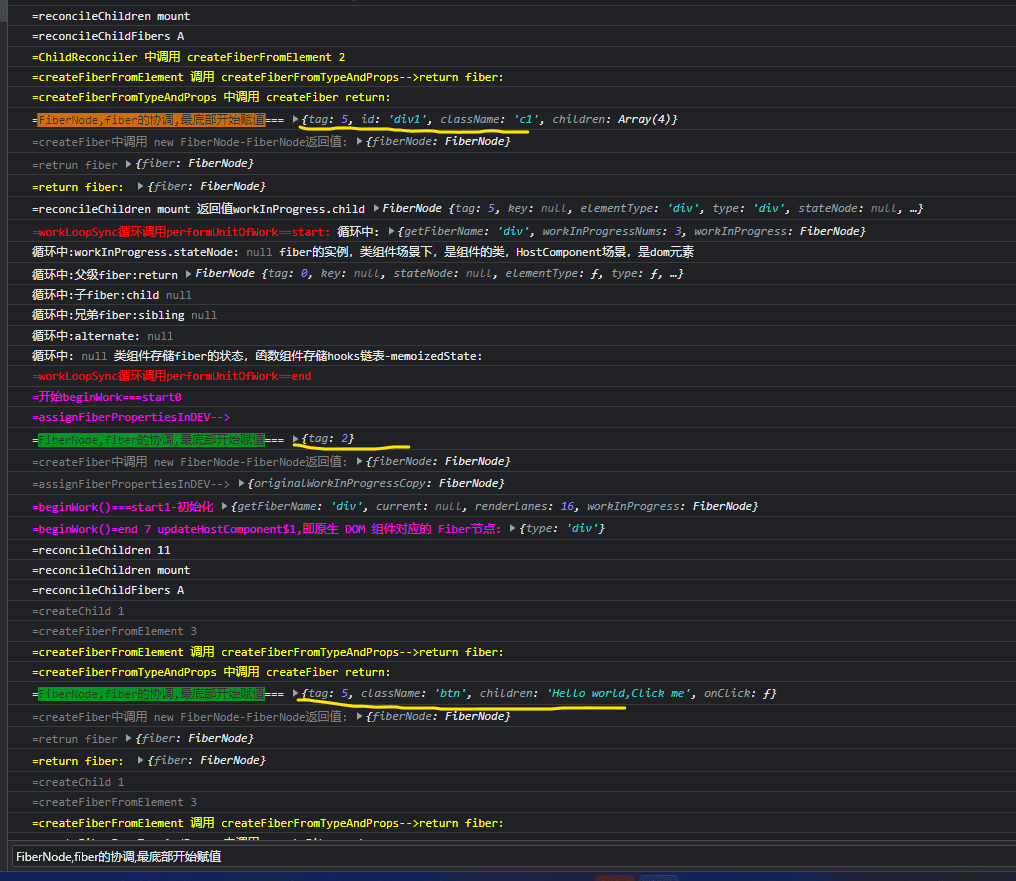The height and width of the screenshot is (881, 1016).
Task: Expand FiberNode returned by workInProgress.child
Action: (x=375, y=209)
